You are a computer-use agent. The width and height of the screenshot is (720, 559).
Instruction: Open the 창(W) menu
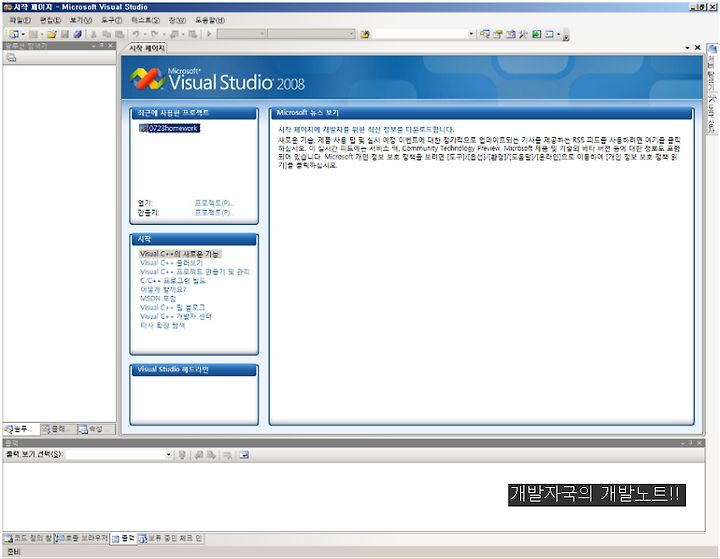pos(177,20)
